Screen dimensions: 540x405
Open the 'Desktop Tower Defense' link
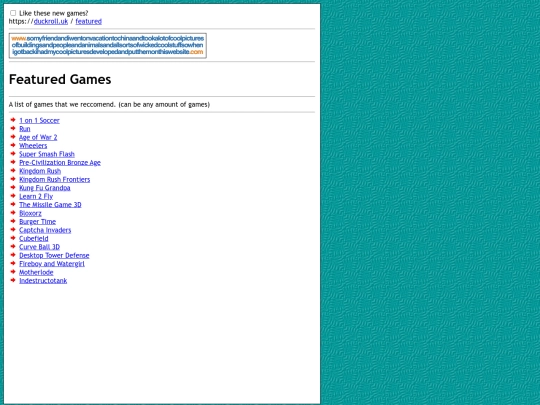coord(54,256)
